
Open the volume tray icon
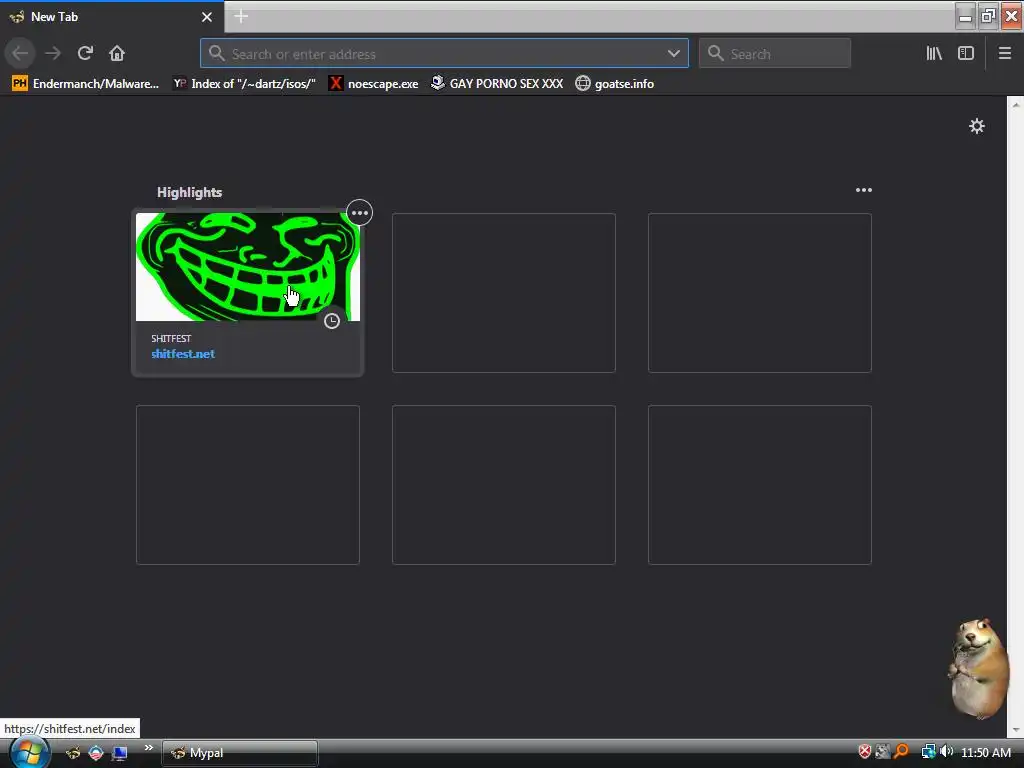[946, 752]
